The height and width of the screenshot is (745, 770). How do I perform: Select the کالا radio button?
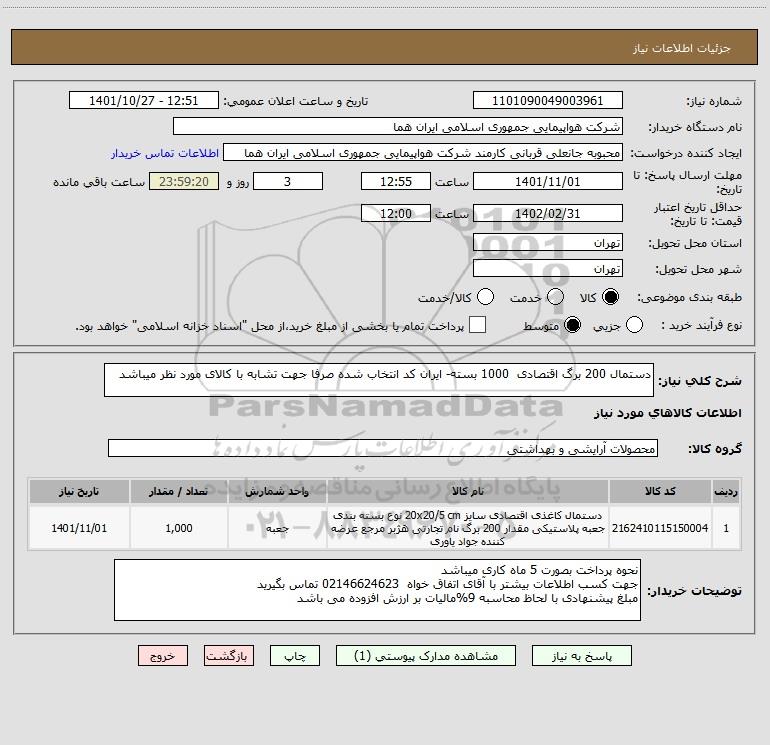coord(610,297)
